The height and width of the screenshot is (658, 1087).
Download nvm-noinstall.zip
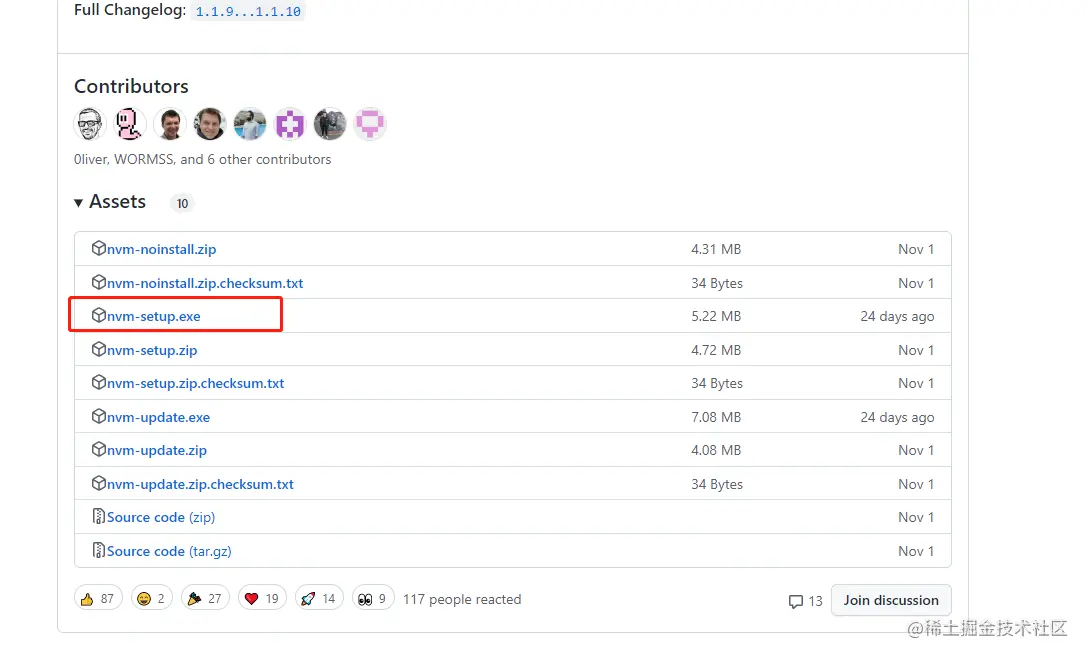click(162, 250)
